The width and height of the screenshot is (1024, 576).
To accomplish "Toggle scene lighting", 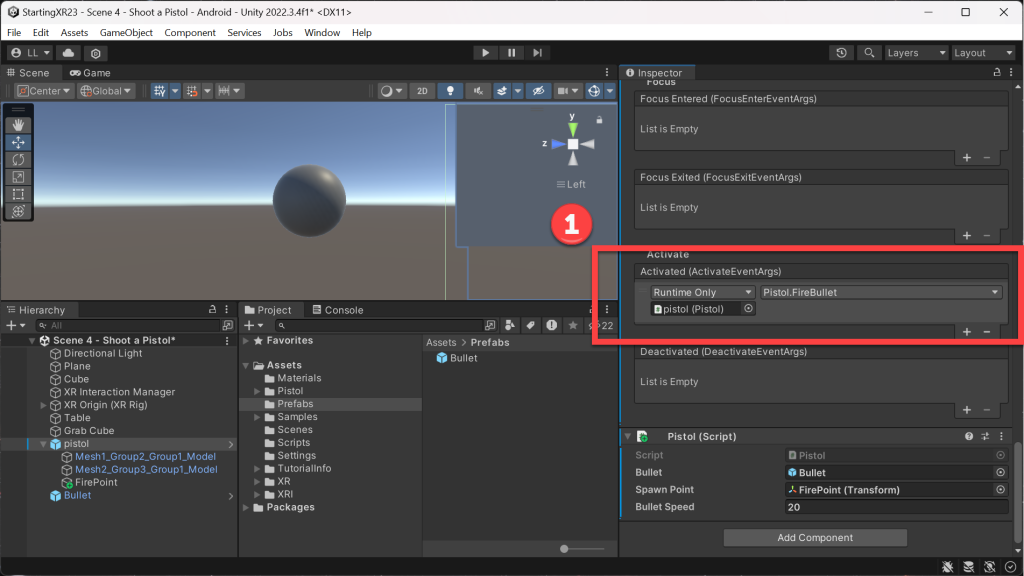I will pos(450,91).
